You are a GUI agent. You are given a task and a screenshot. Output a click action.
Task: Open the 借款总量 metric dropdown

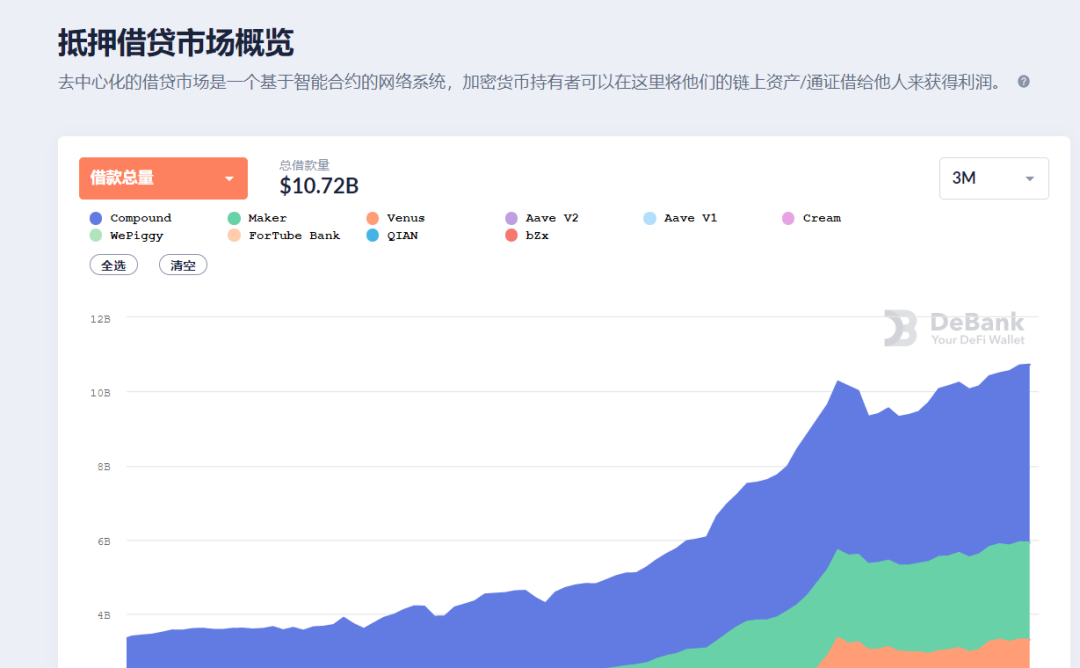(x=162, y=178)
